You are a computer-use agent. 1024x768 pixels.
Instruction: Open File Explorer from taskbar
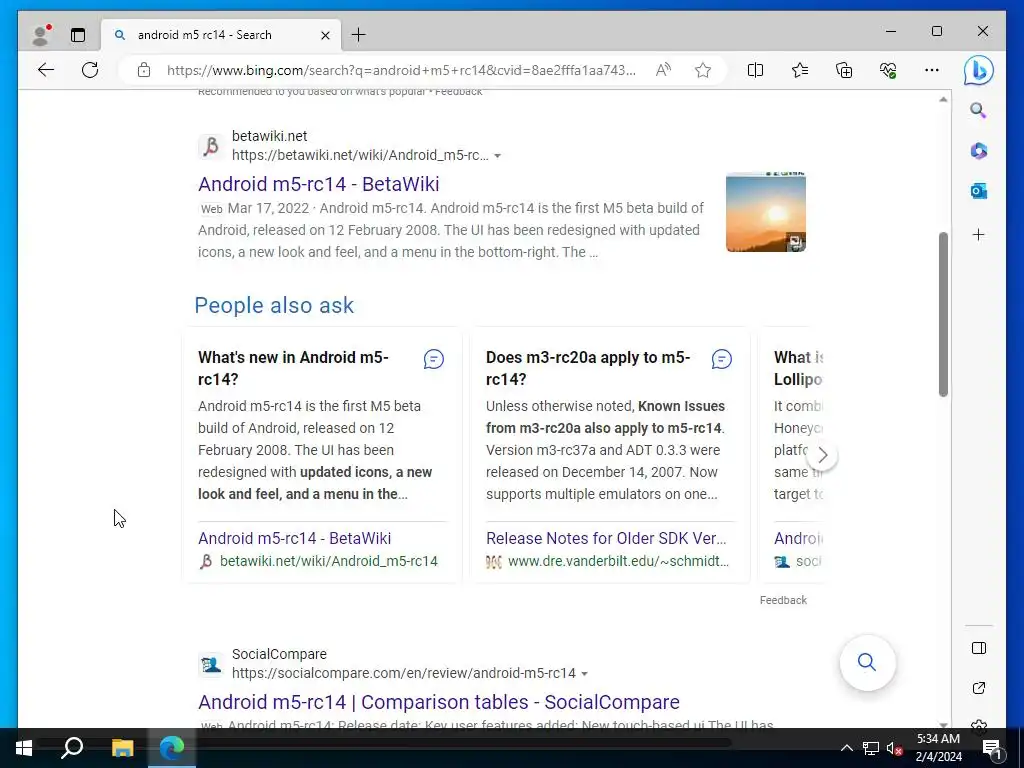coord(122,748)
